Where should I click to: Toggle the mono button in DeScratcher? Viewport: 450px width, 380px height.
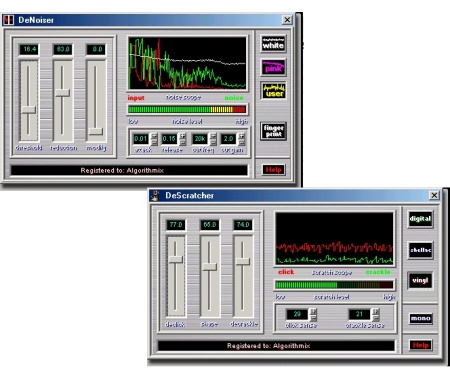click(x=420, y=318)
